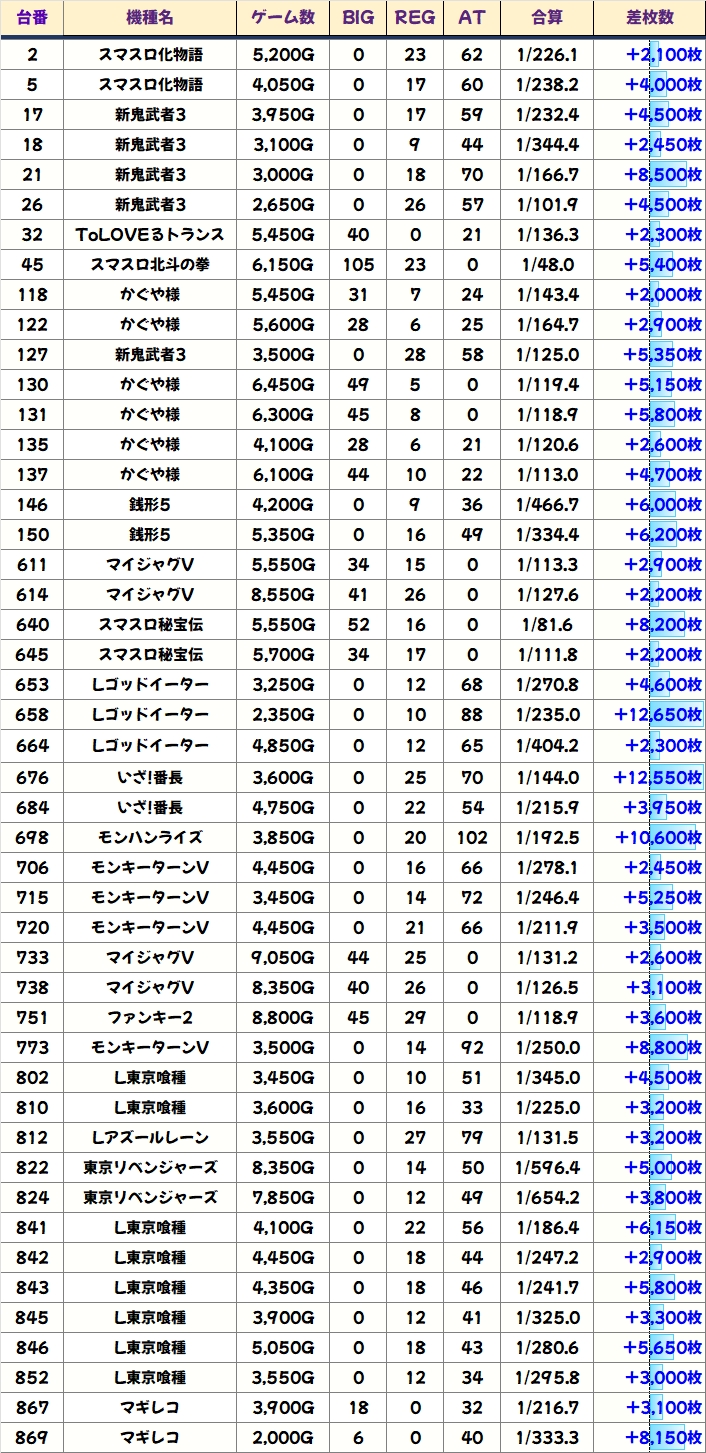Select the BIG count 105 cell
706x1453 pixels.
(358, 265)
